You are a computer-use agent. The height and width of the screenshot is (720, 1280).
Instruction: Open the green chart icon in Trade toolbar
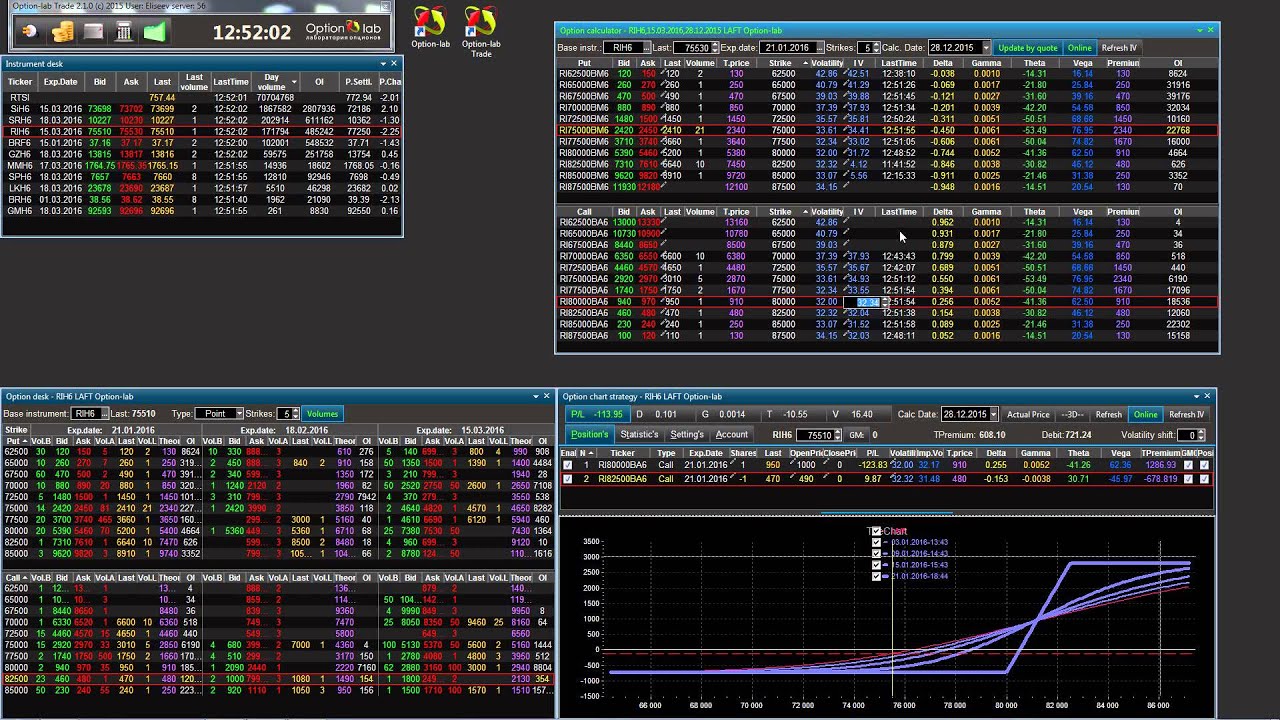tap(154, 31)
